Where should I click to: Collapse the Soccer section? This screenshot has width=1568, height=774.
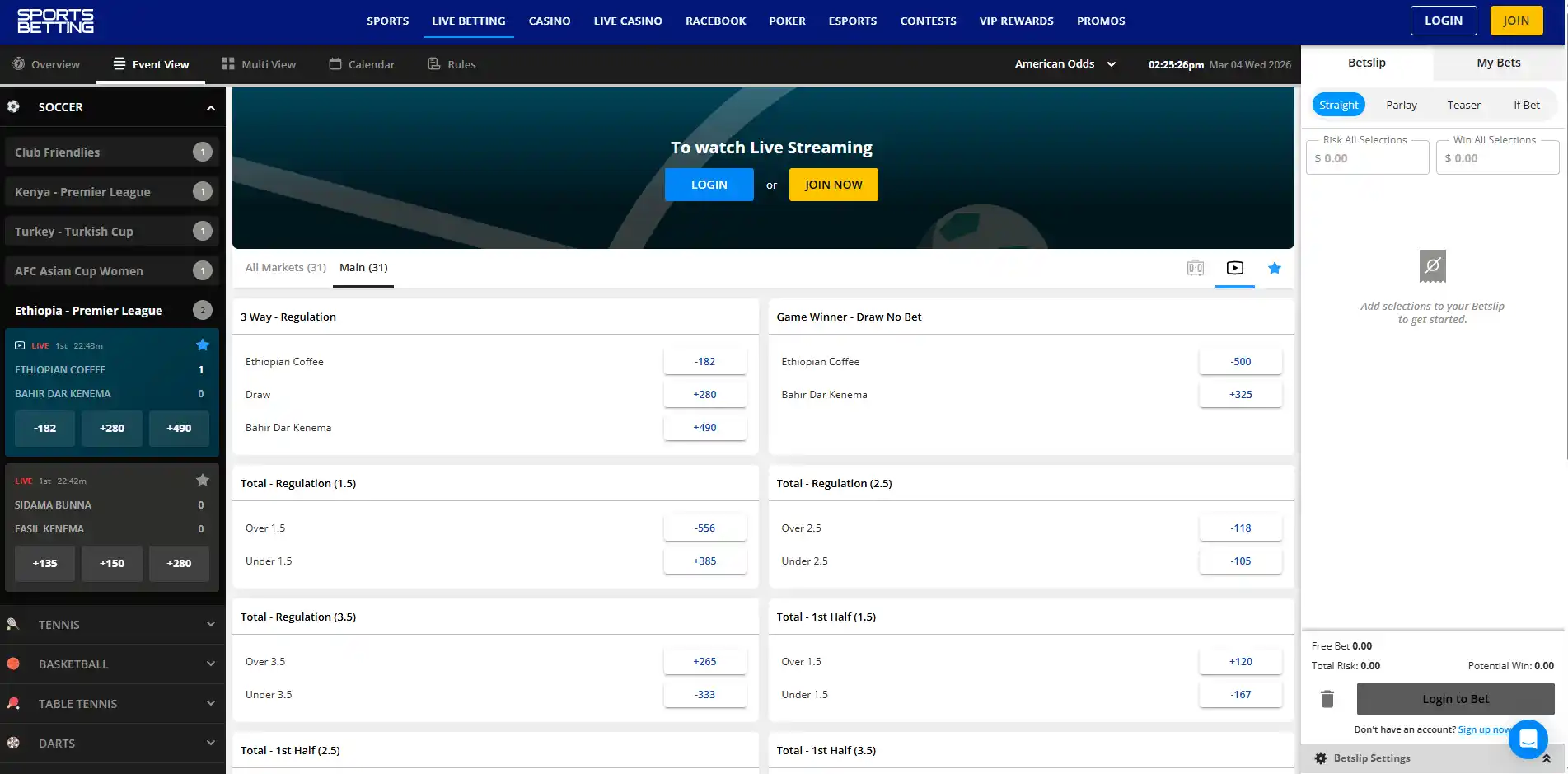[x=210, y=107]
